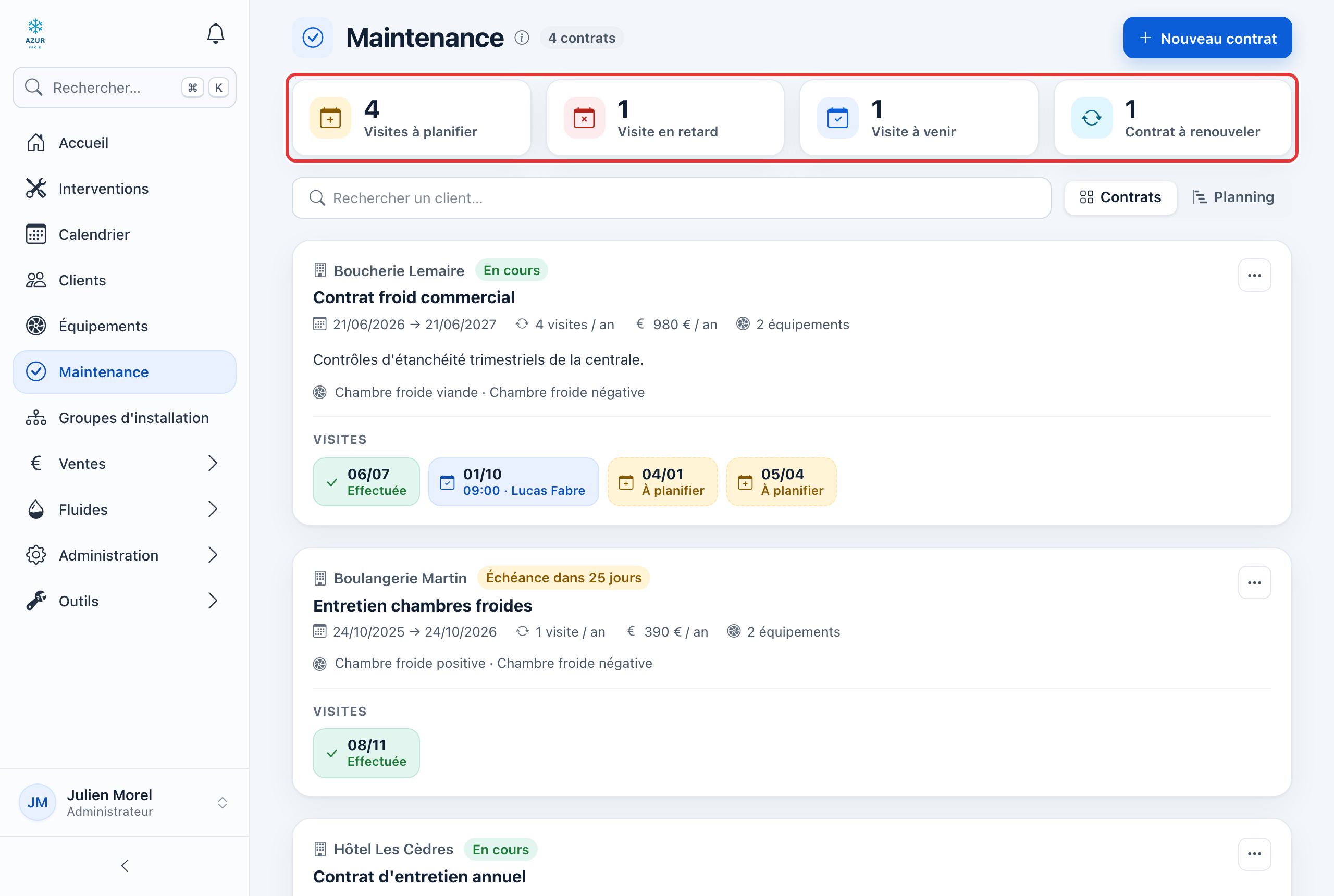Click the 04/01 À planifier visit chip
Image resolution: width=1334 pixels, height=896 pixels.
662,482
